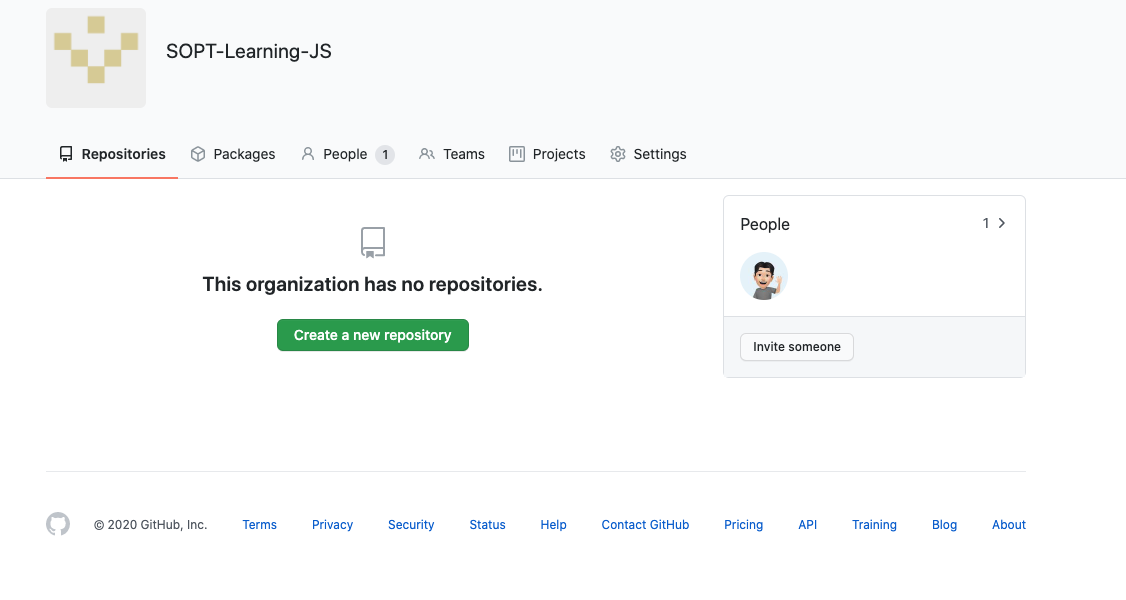Click the People panel member count 1

(x=986, y=223)
